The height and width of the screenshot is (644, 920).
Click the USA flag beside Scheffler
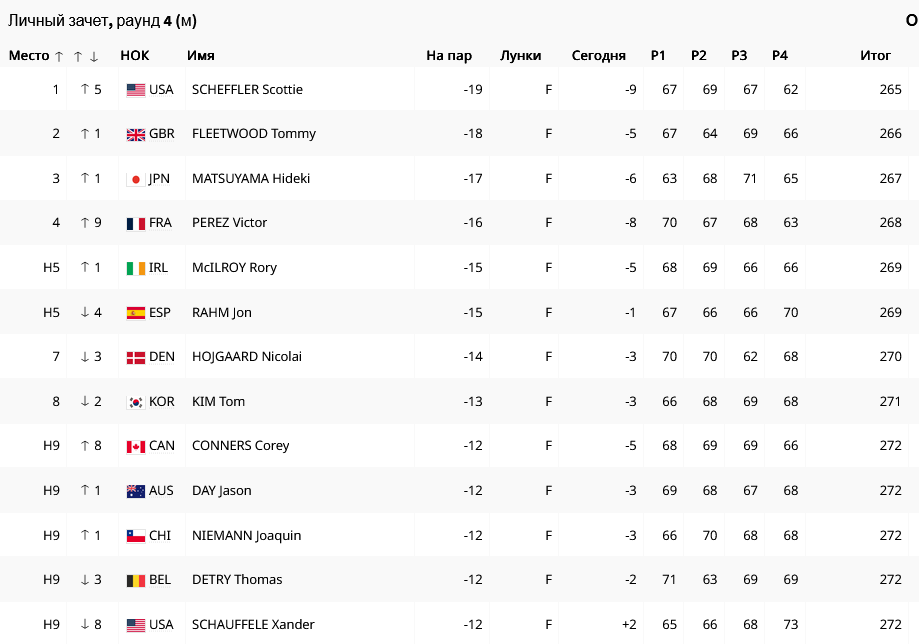point(136,90)
